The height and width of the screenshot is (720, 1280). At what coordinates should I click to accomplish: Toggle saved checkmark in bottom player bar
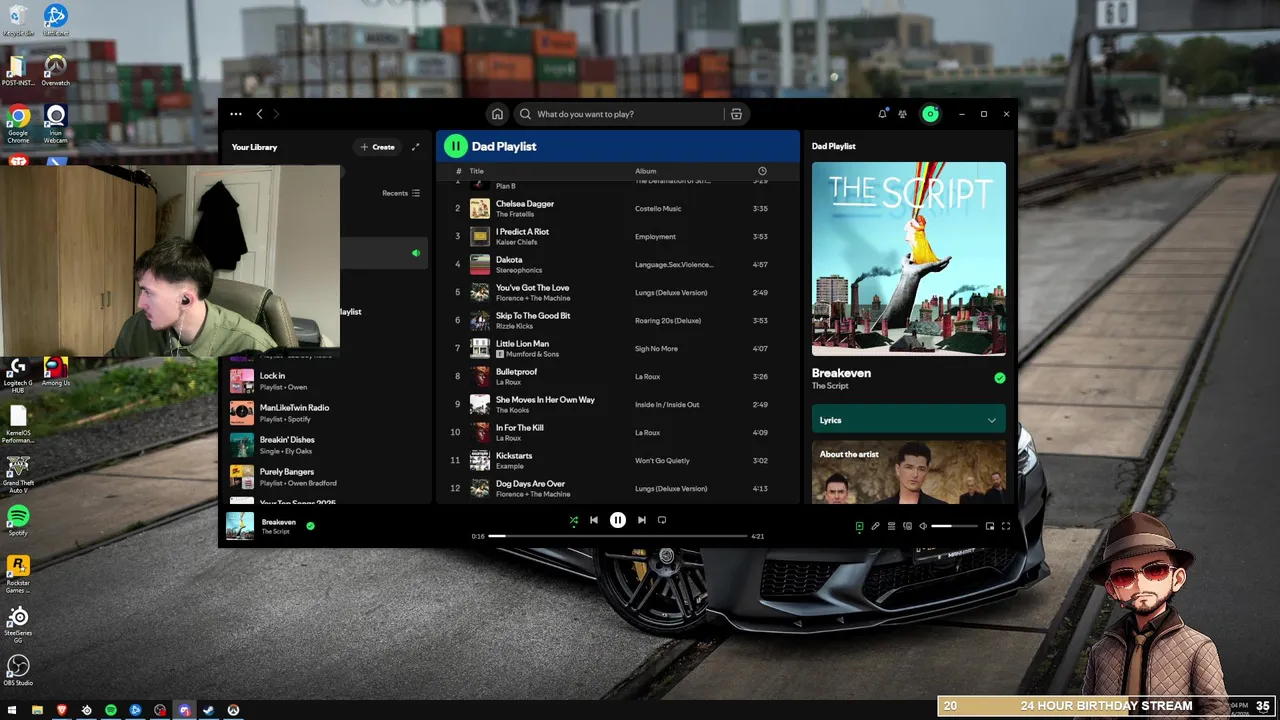pos(310,525)
